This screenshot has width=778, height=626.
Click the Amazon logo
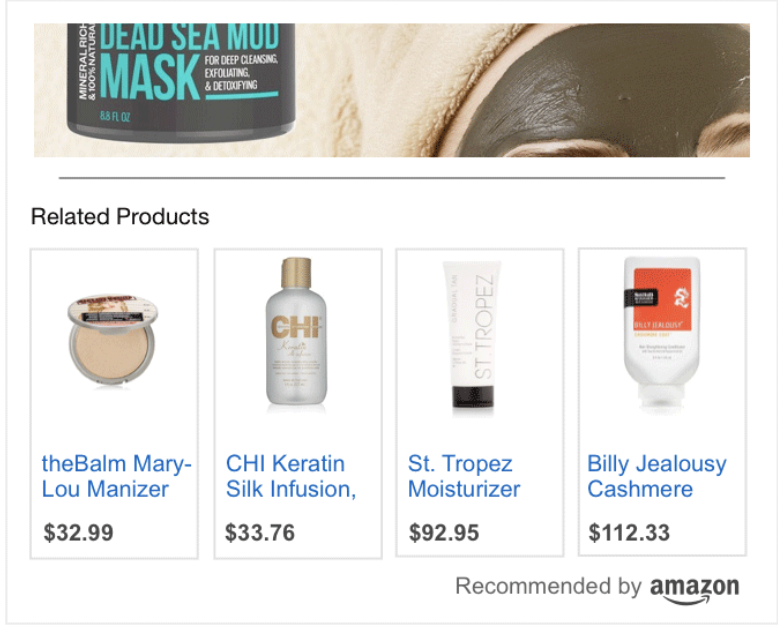click(x=694, y=589)
